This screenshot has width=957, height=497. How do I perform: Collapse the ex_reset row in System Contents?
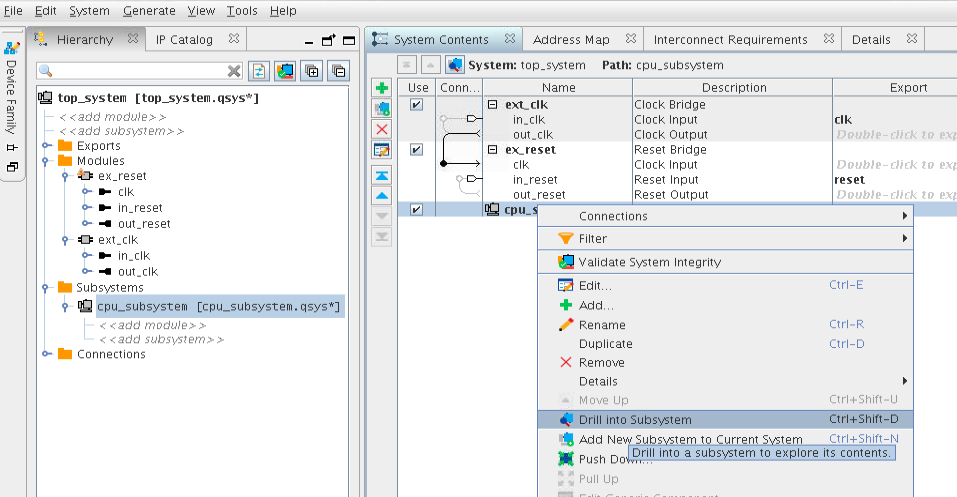pyautogui.click(x=492, y=150)
